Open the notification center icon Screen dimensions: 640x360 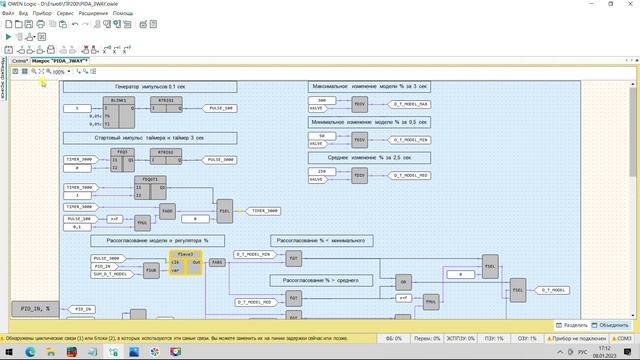click(627, 352)
